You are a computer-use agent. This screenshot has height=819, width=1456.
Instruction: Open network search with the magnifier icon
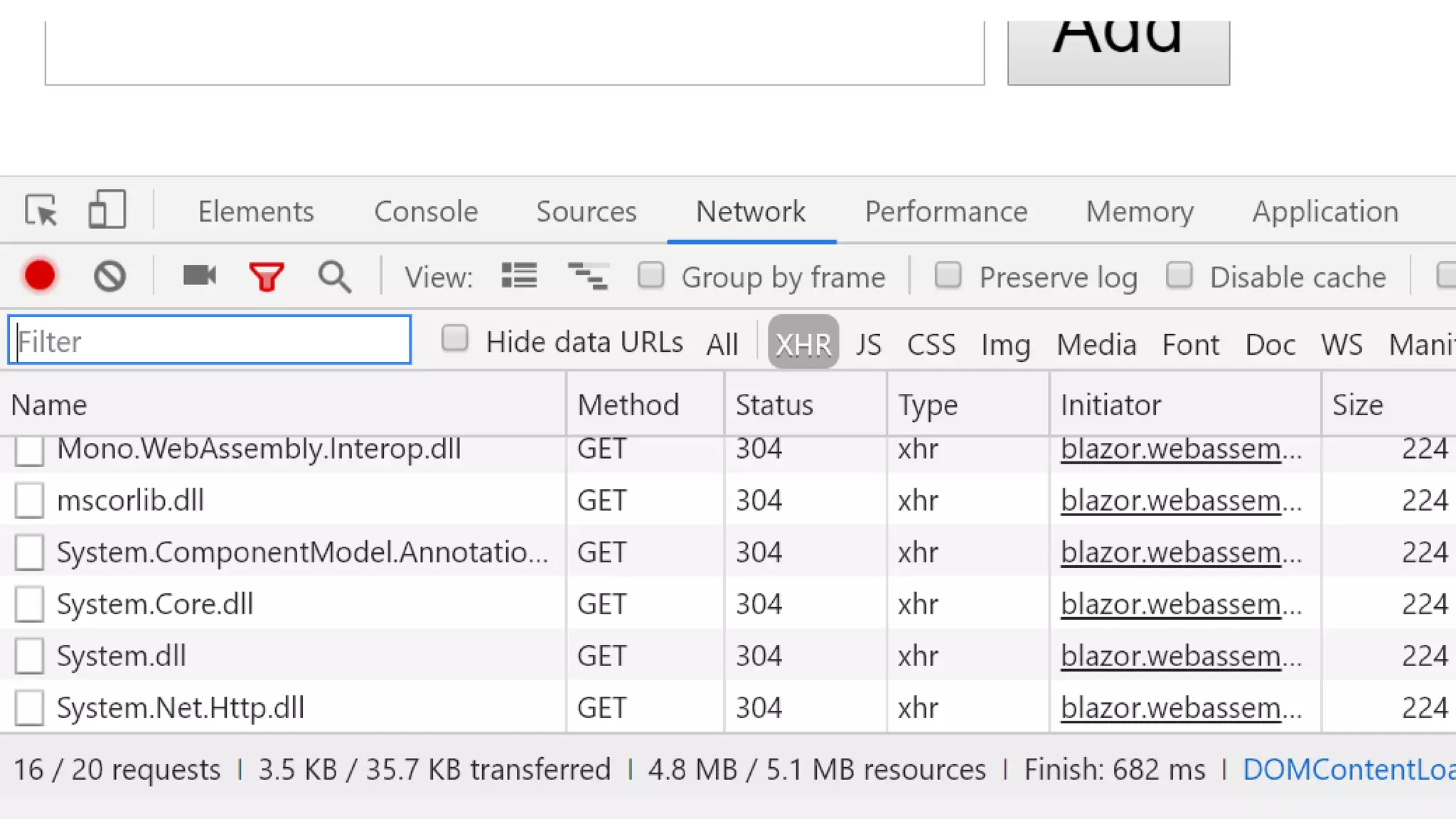[334, 277]
